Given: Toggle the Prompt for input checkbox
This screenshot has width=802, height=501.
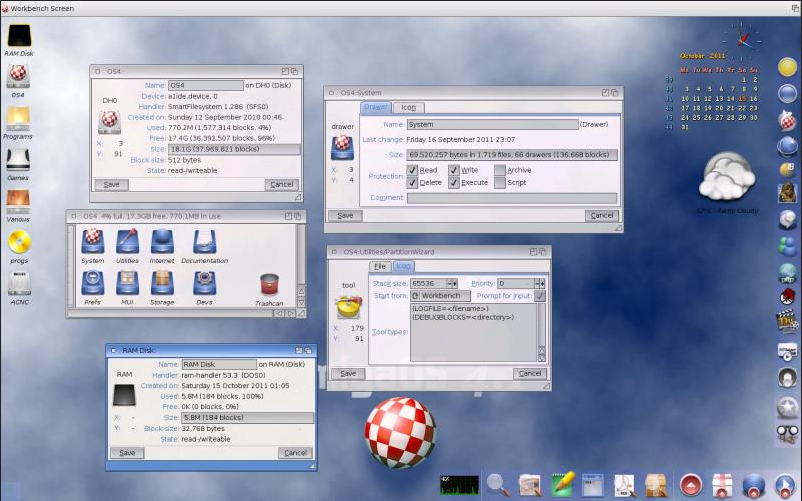Looking at the screenshot, I should pos(540,296).
